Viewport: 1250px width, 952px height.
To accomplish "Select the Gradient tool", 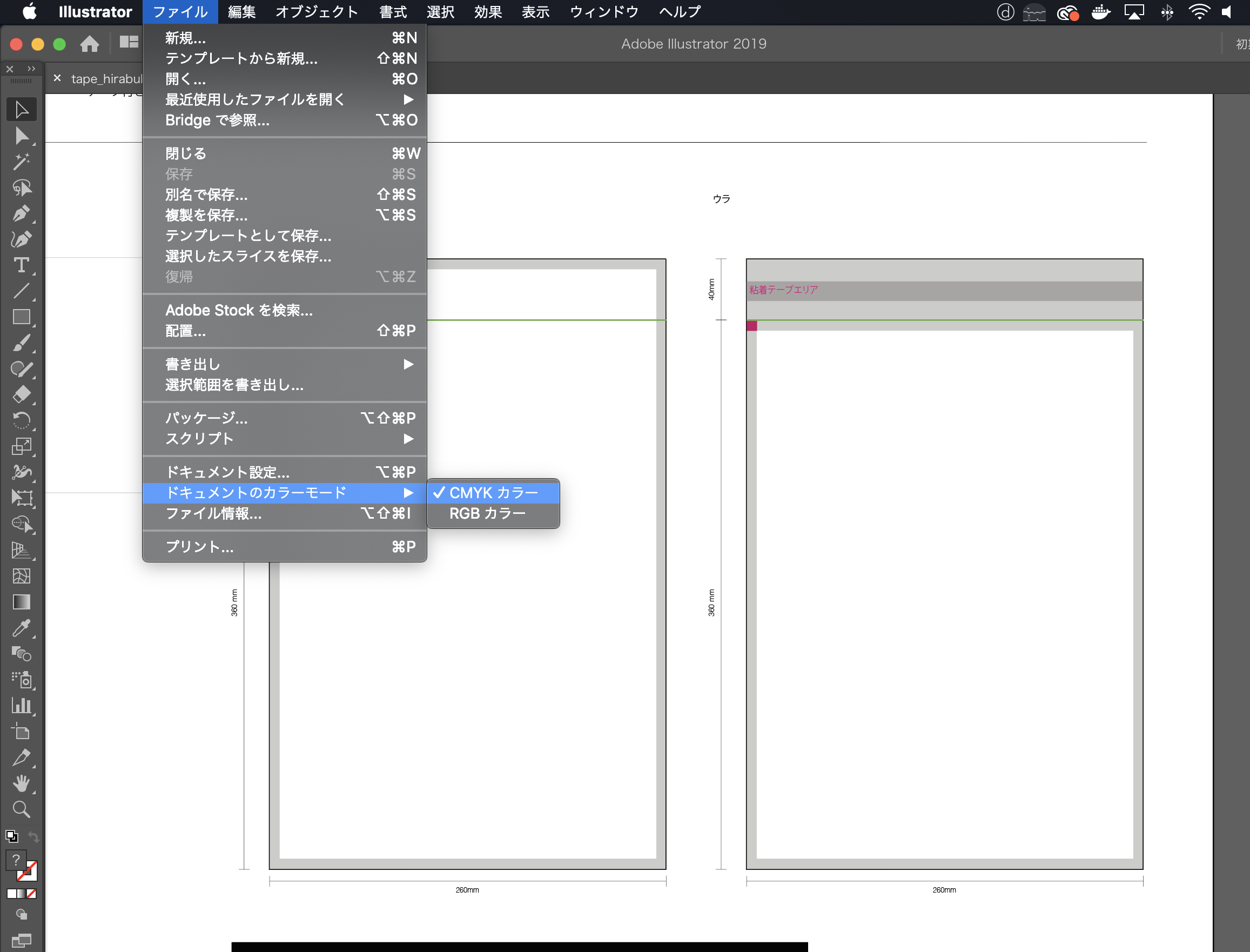I will [x=22, y=602].
